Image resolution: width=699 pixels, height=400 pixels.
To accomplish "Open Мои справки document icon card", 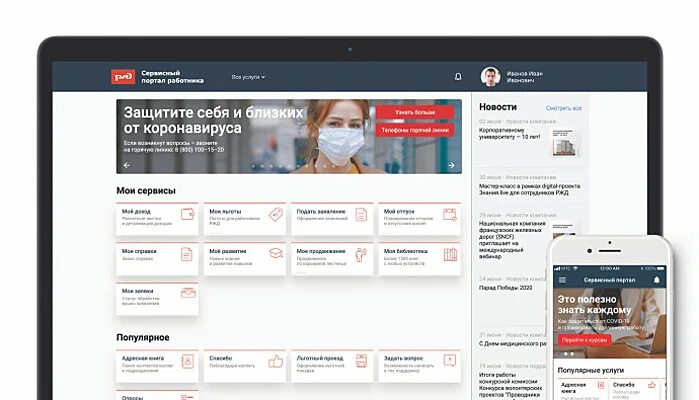I will [157, 259].
